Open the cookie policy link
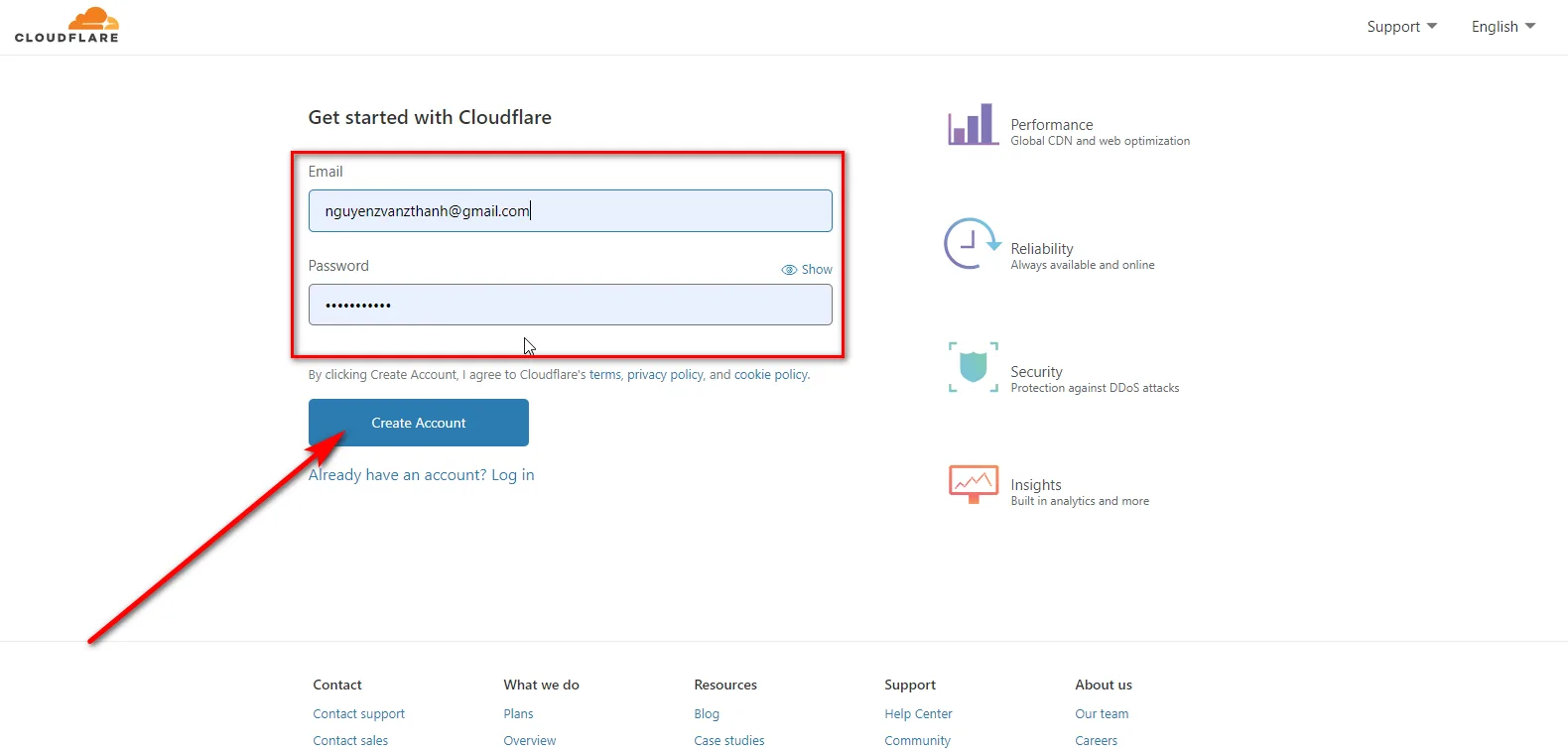 coord(770,375)
